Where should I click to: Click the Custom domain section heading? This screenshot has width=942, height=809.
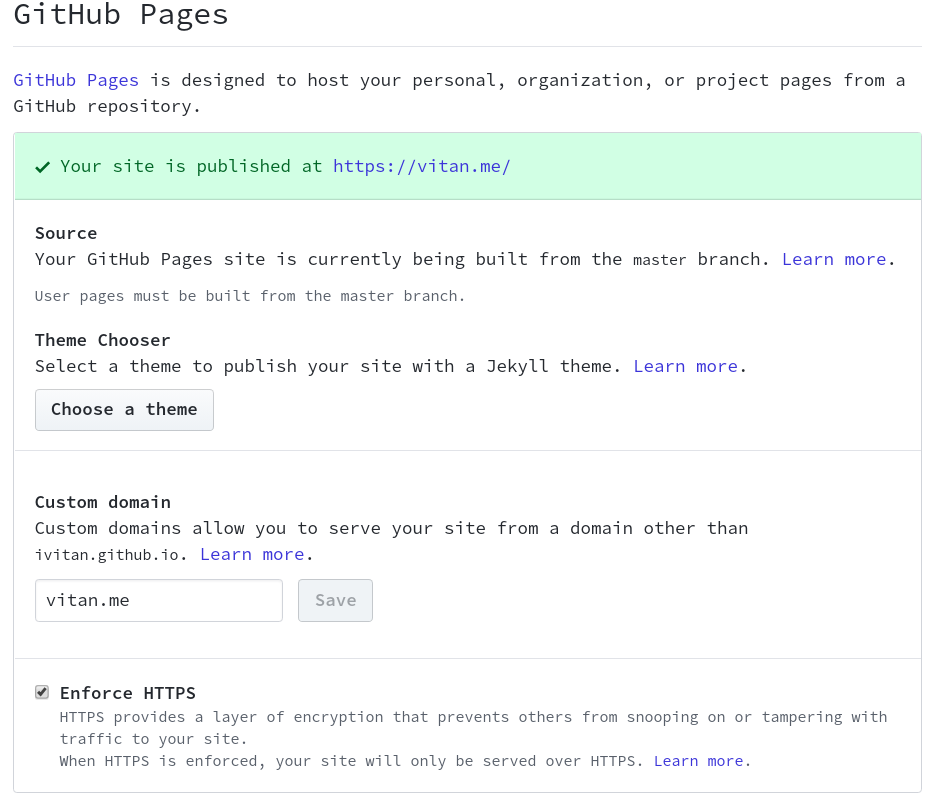pos(103,502)
